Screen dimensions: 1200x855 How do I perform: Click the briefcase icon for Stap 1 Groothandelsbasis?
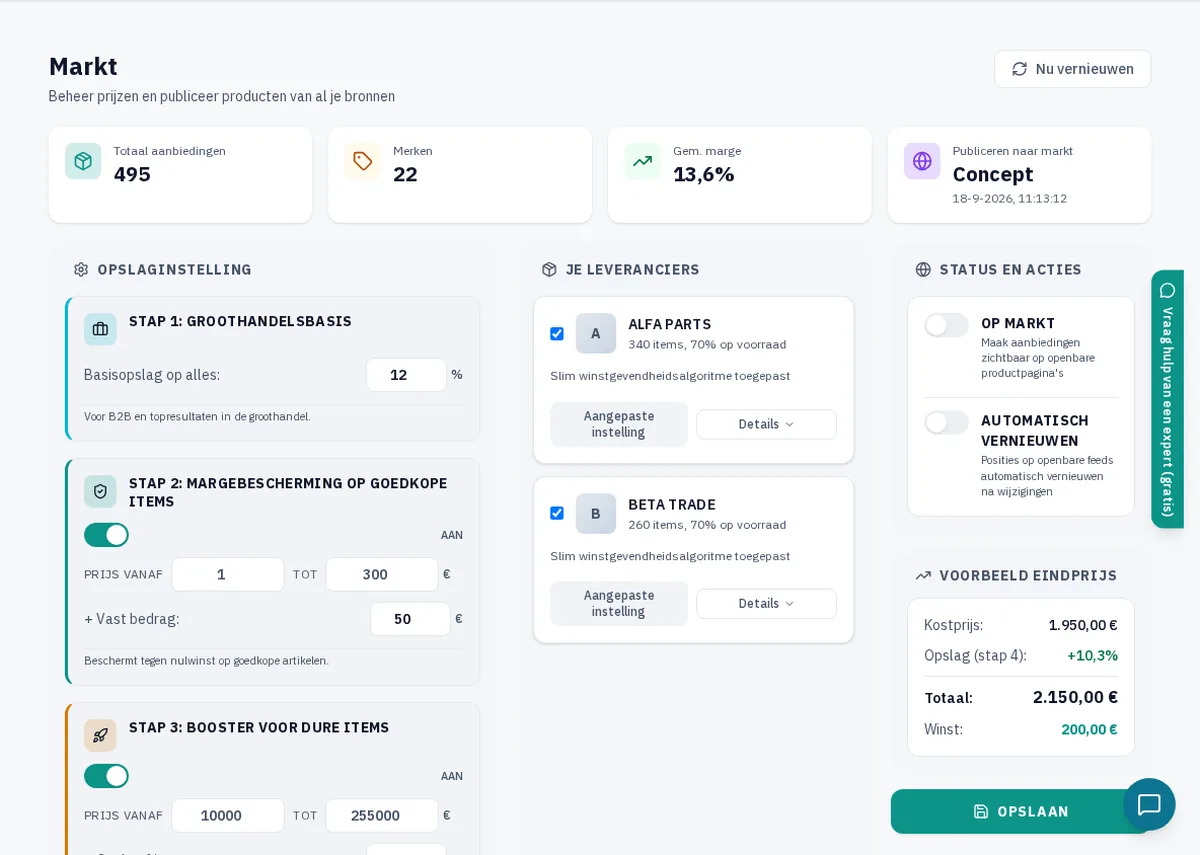pos(100,329)
